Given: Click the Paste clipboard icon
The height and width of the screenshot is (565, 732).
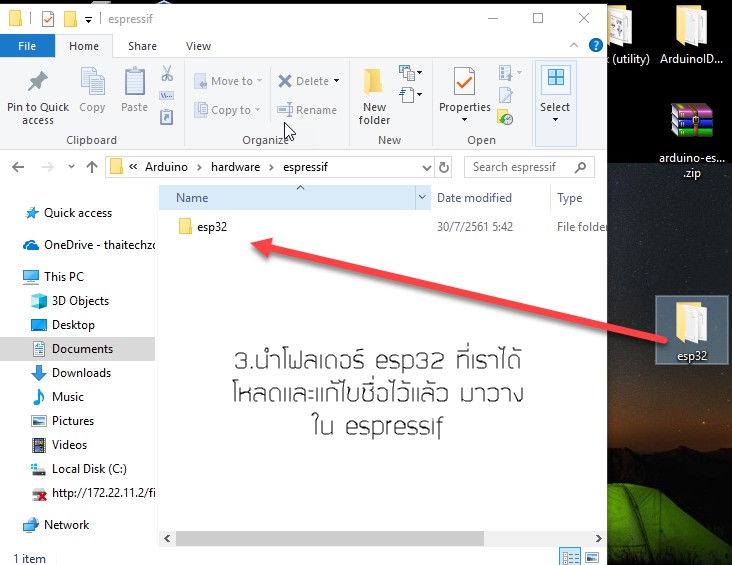Looking at the screenshot, I should click(134, 81).
